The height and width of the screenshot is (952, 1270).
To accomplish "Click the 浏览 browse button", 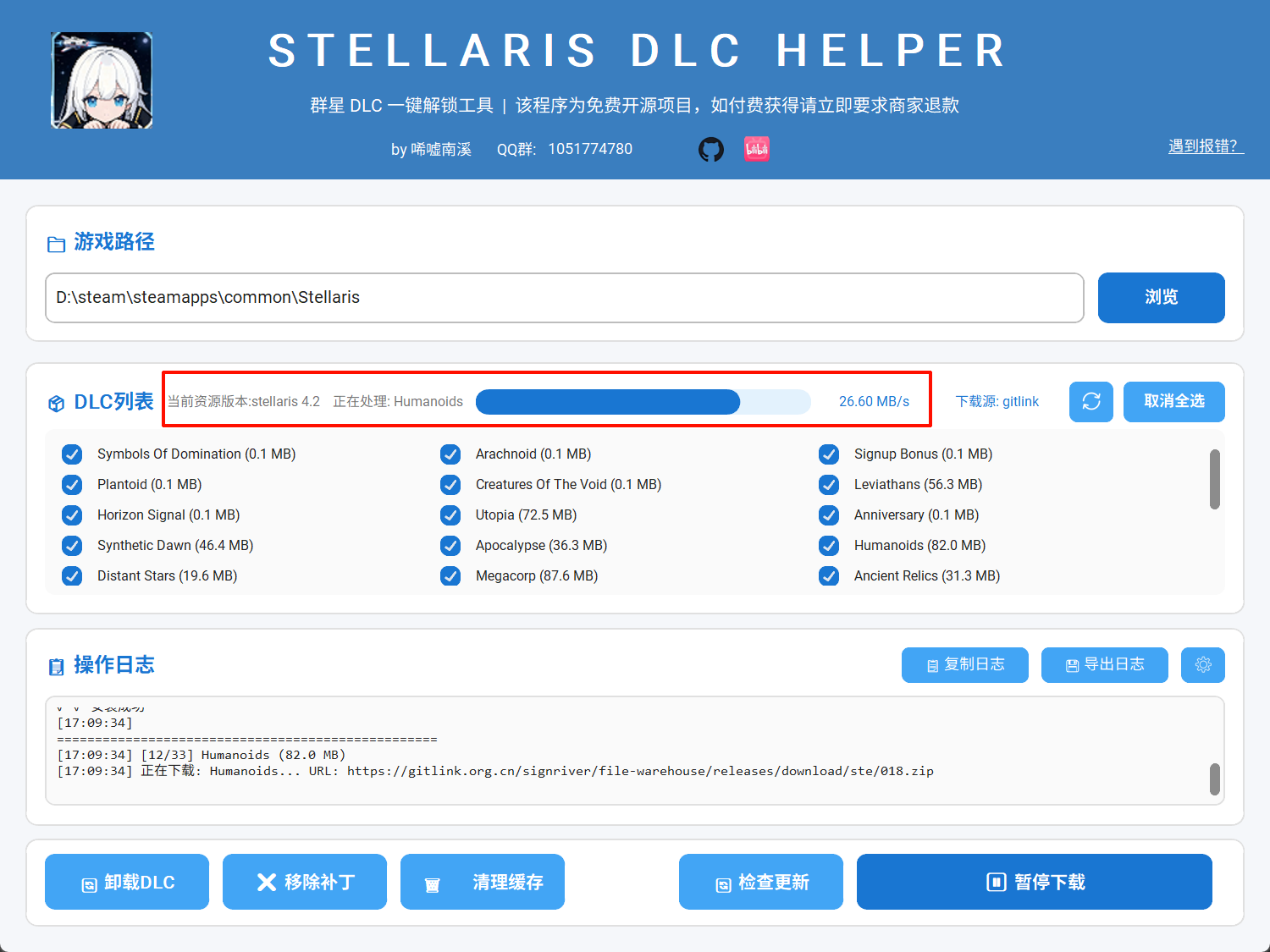I will 1162,298.
